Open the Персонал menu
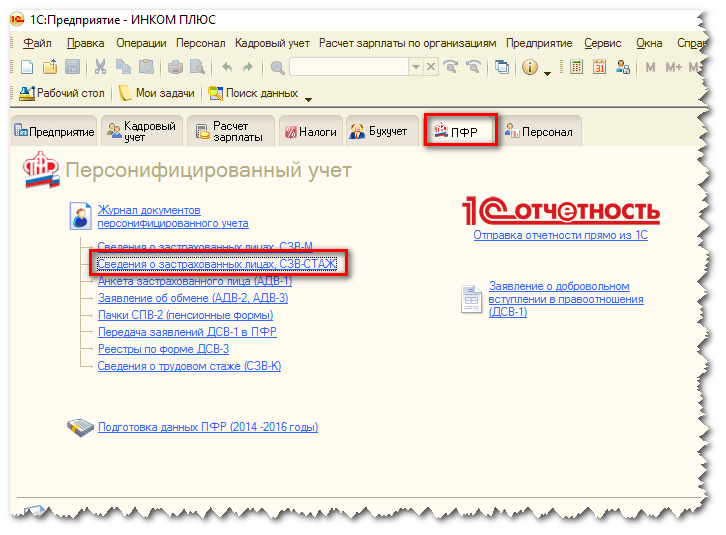The height and width of the screenshot is (535, 726). pos(200,43)
